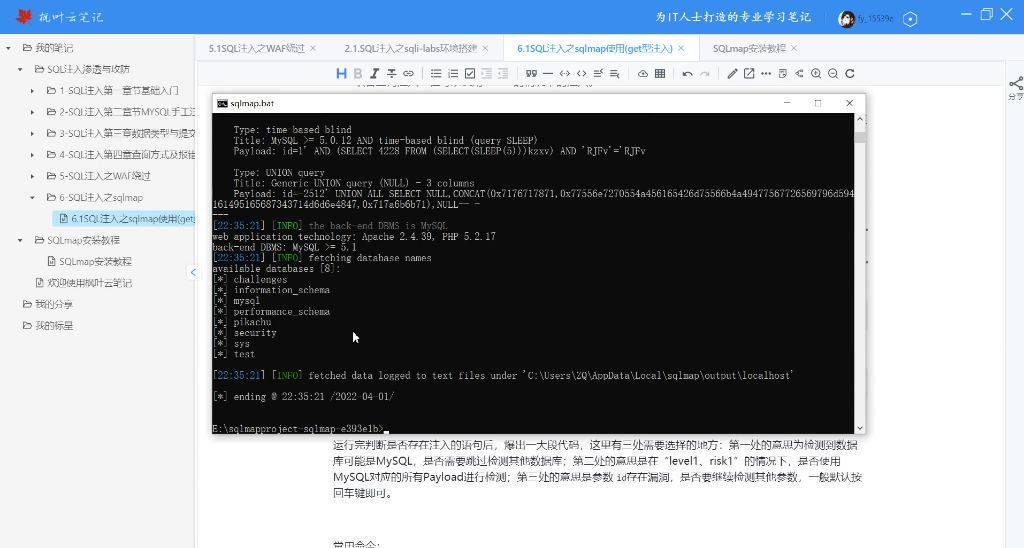Image resolution: width=1024 pixels, height=548 pixels.
Task: Undo the last edit
Action: tap(687, 74)
